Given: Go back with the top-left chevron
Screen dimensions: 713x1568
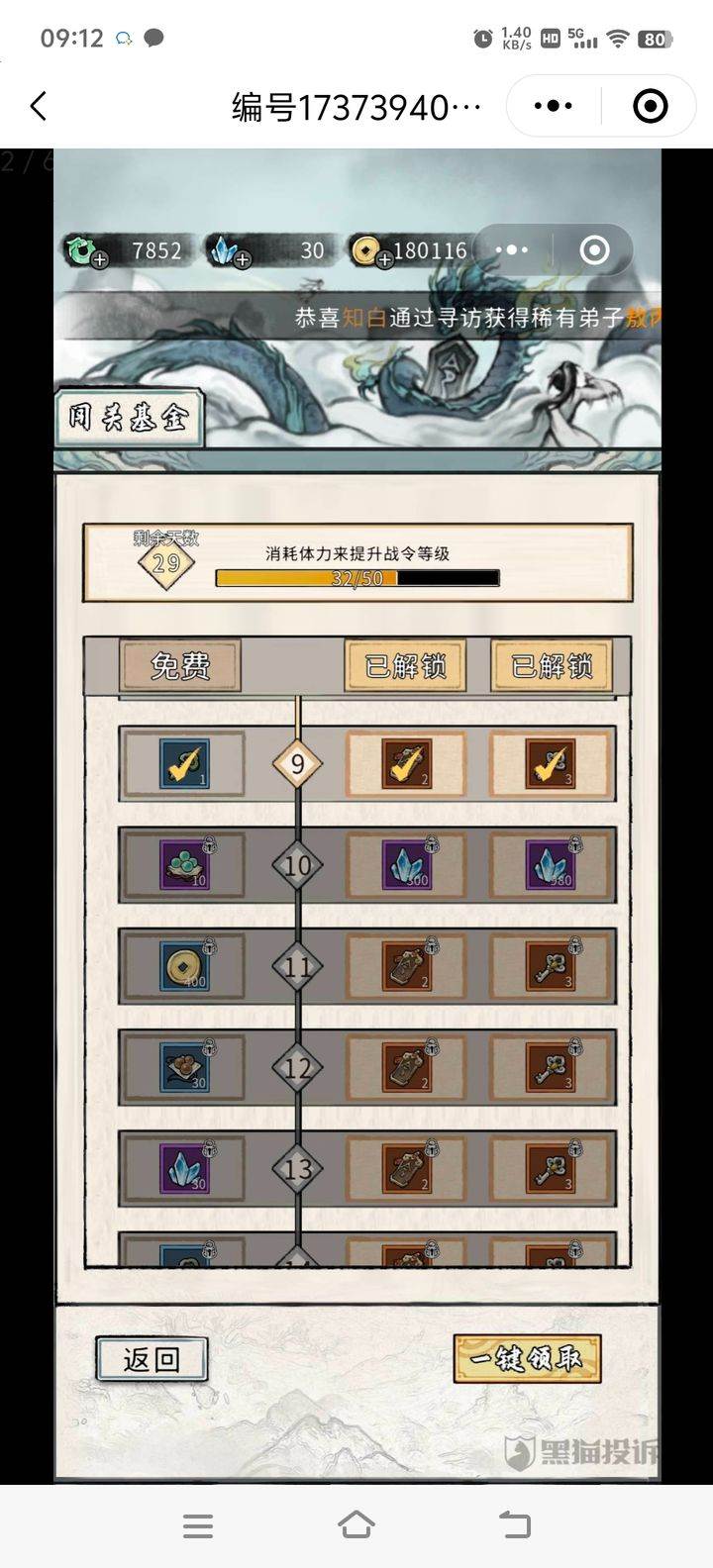Looking at the screenshot, I should [39, 106].
